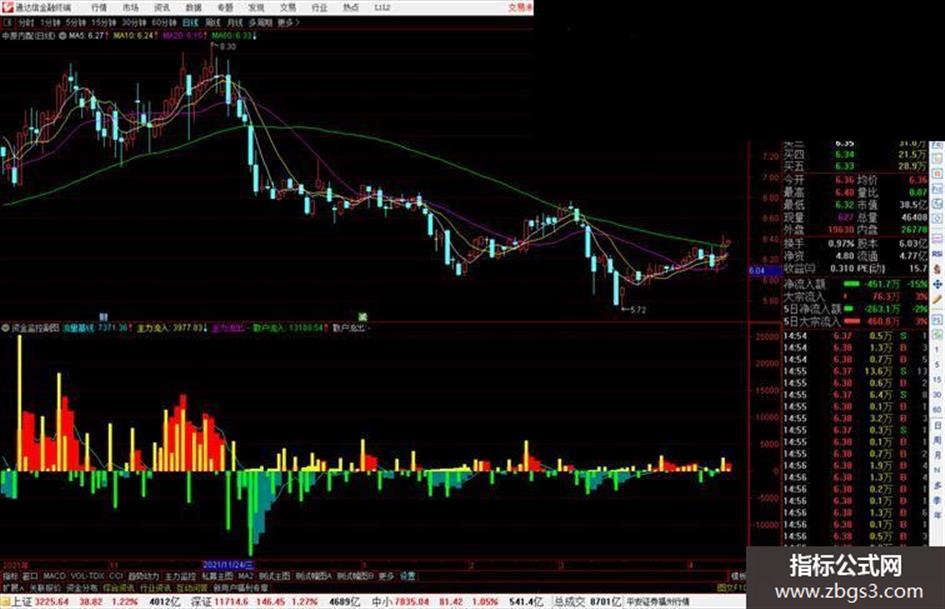Switch indicator to VOL-TDX

click(x=88, y=576)
